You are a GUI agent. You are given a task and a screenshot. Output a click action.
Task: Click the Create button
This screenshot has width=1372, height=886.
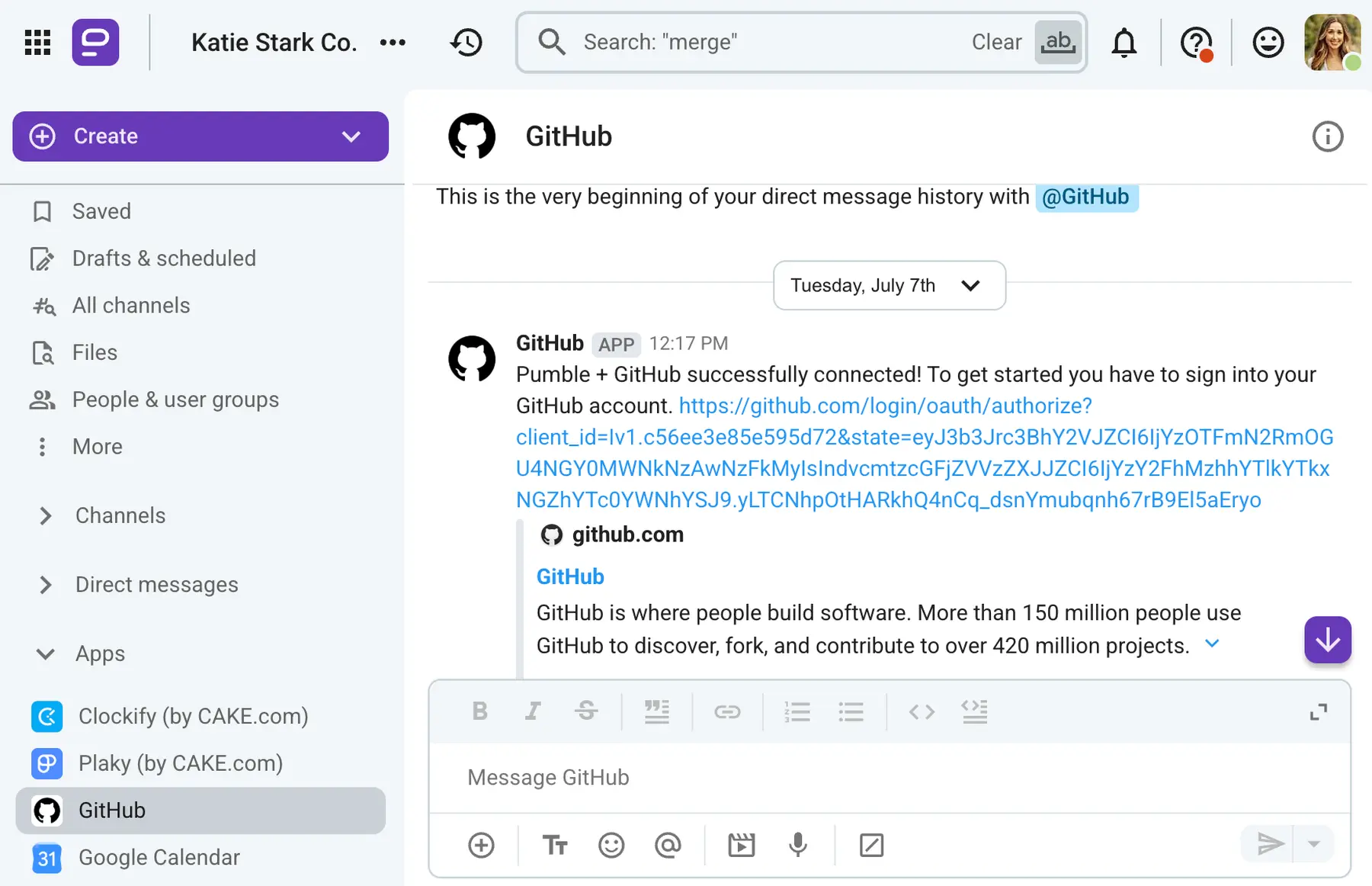200,136
